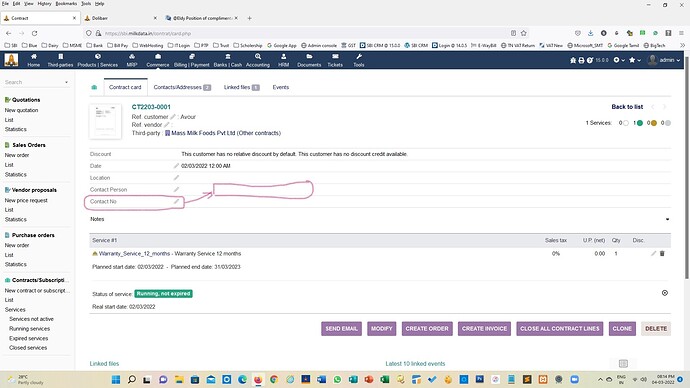Click the pencil icon beside Contact No
The image size is (690, 388).
click(176, 201)
